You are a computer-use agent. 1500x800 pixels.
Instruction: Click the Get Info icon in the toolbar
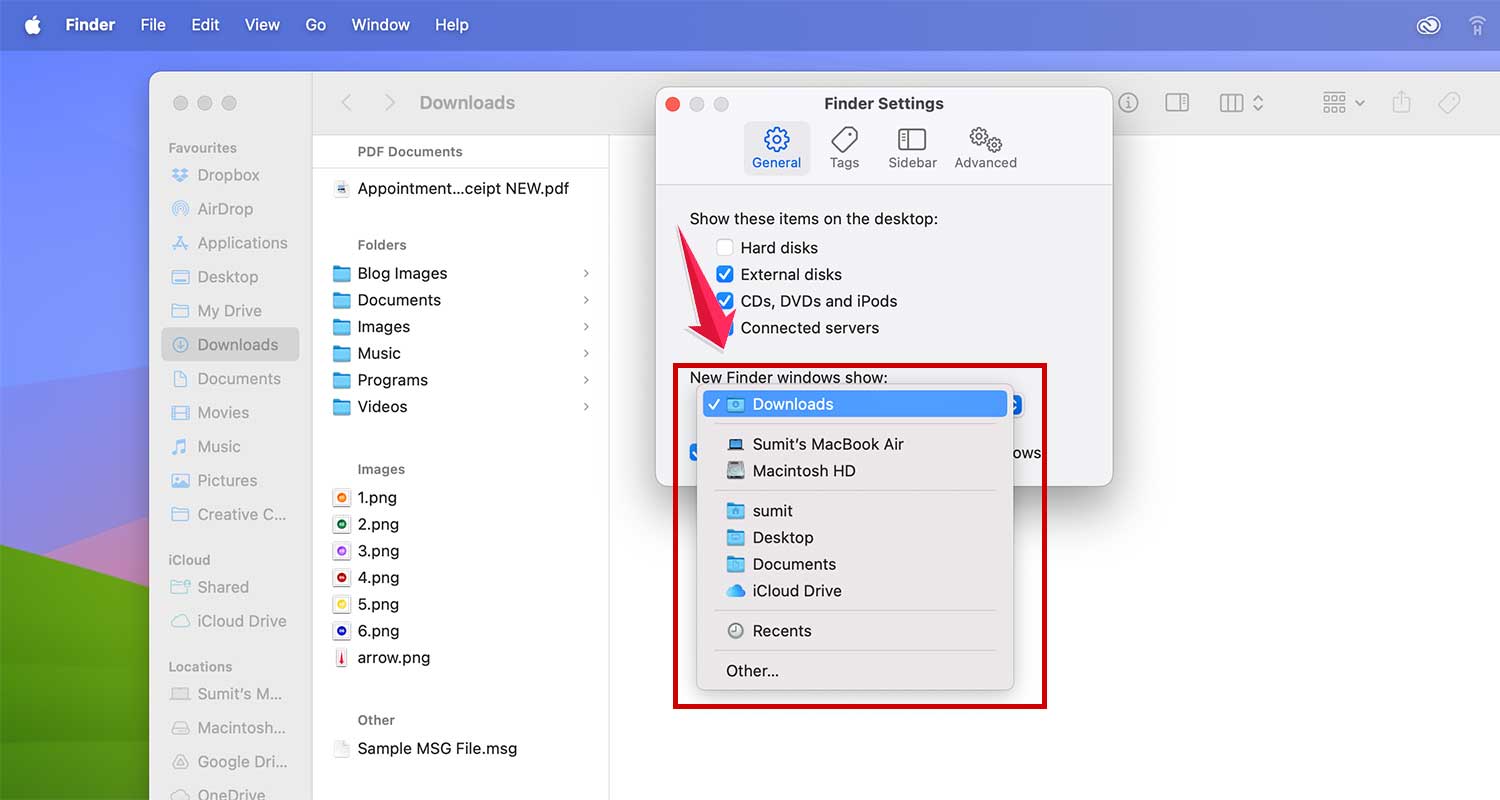(x=1128, y=102)
